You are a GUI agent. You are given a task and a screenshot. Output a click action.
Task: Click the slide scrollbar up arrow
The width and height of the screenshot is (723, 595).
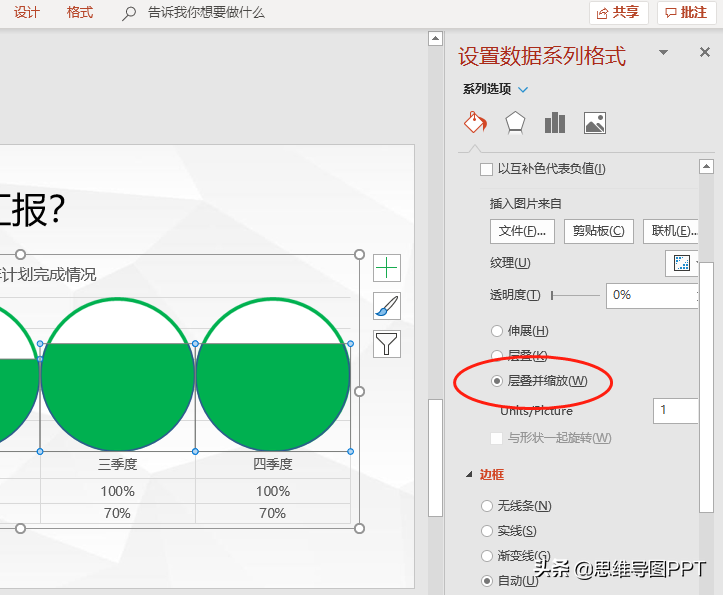[435, 39]
